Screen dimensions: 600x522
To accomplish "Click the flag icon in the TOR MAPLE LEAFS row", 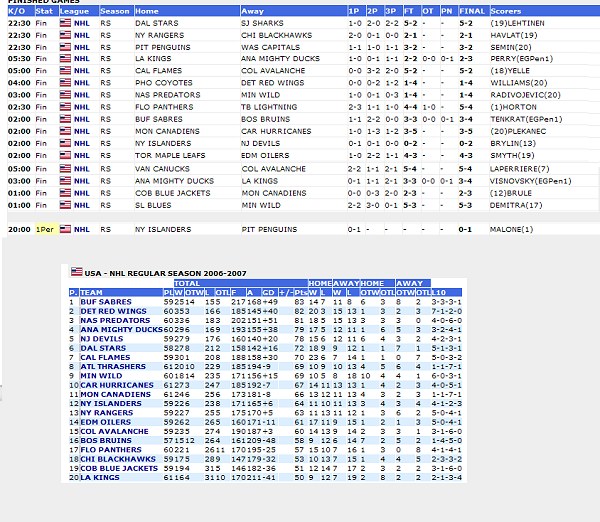I will (x=66, y=156).
